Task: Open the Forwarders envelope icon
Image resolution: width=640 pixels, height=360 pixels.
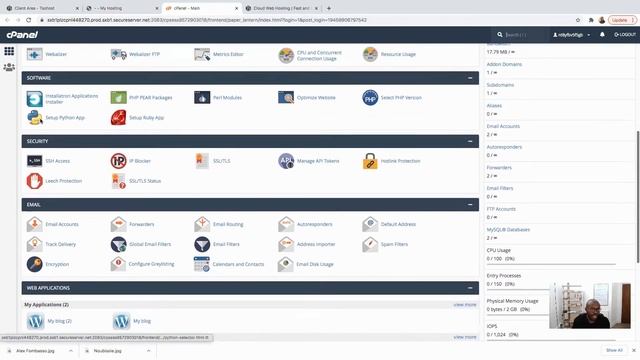Action: click(118, 224)
